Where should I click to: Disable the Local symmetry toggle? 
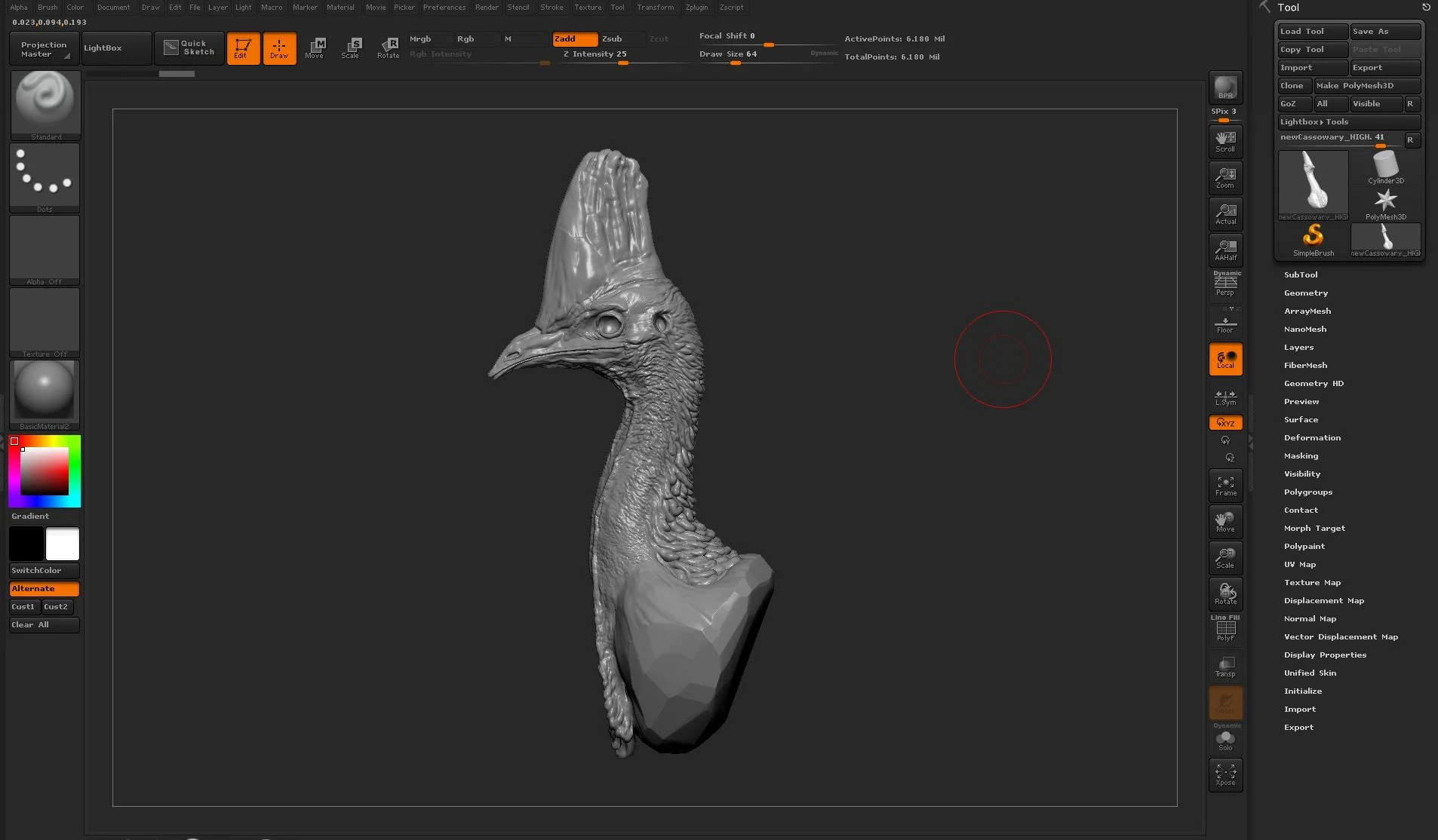(x=1225, y=359)
